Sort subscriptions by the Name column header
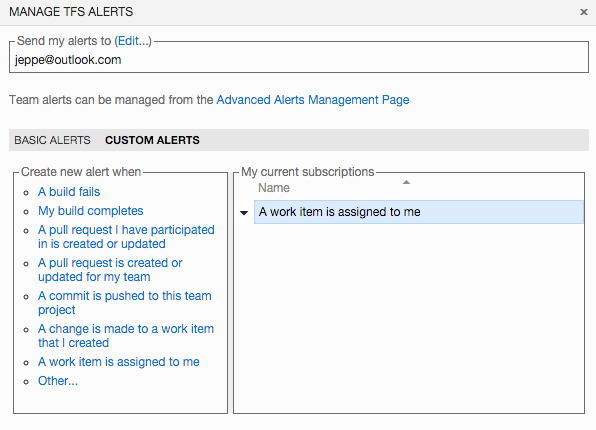 coord(274,188)
